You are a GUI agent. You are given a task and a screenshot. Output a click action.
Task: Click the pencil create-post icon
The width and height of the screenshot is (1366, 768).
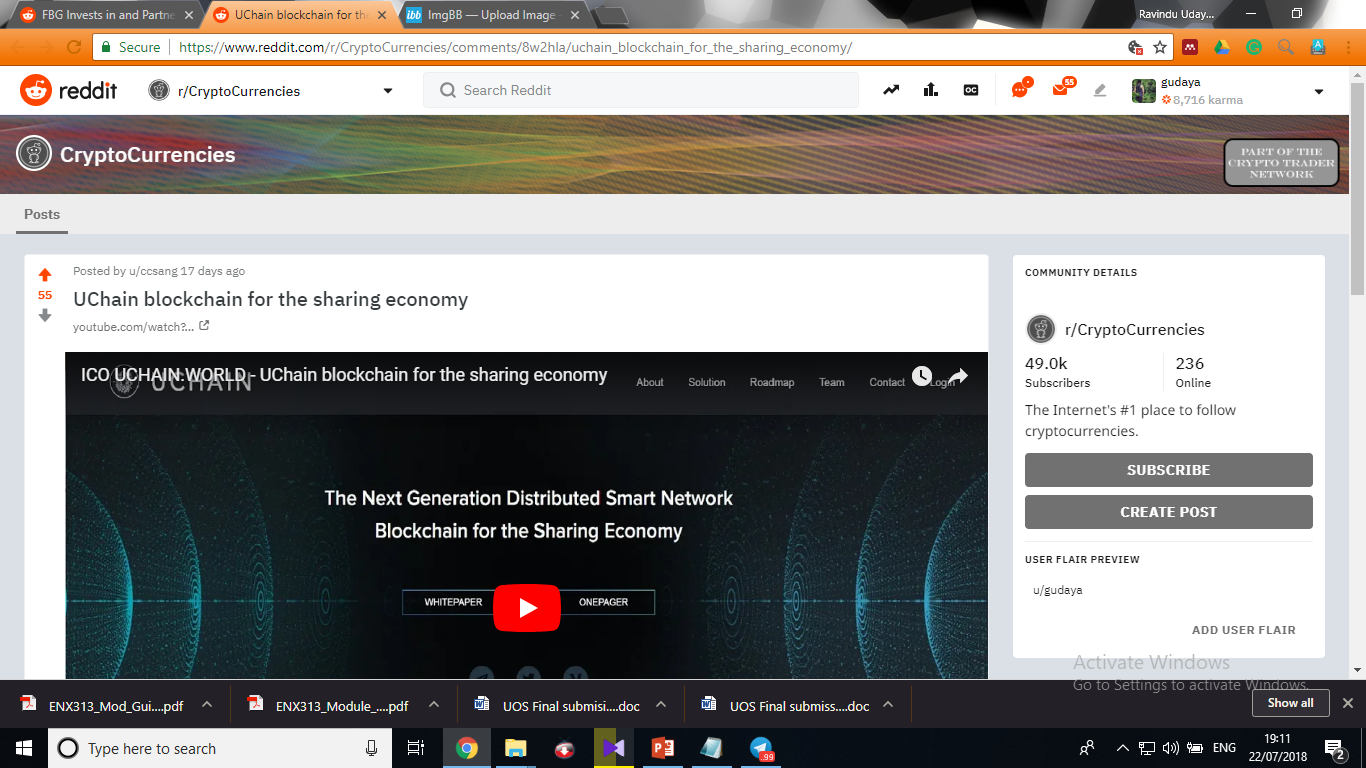(x=1100, y=90)
